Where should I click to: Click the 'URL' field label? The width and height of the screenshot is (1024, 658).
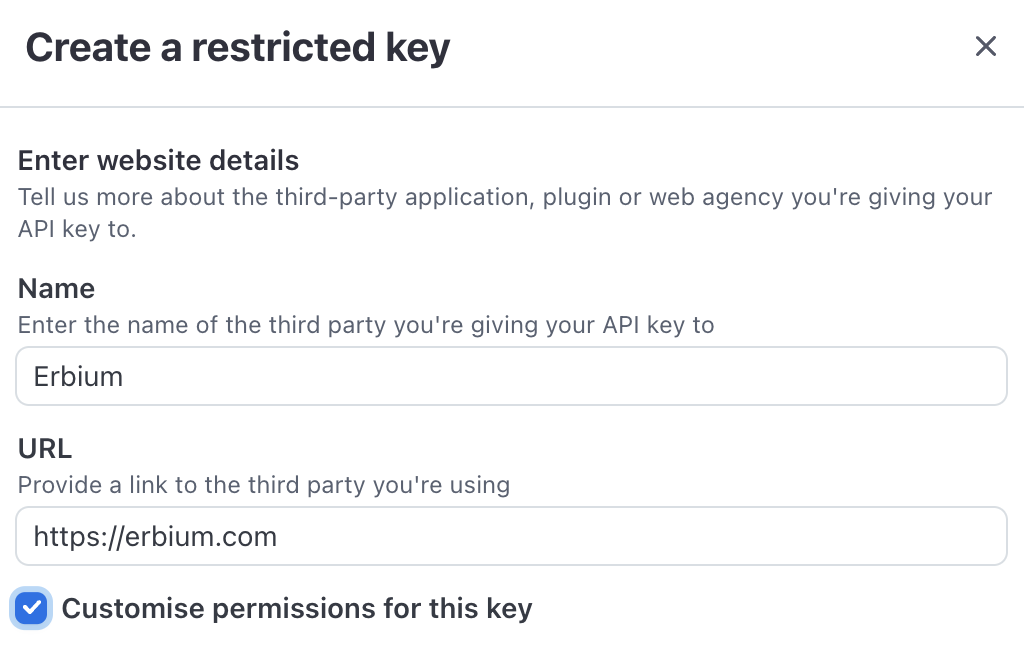tap(45, 449)
